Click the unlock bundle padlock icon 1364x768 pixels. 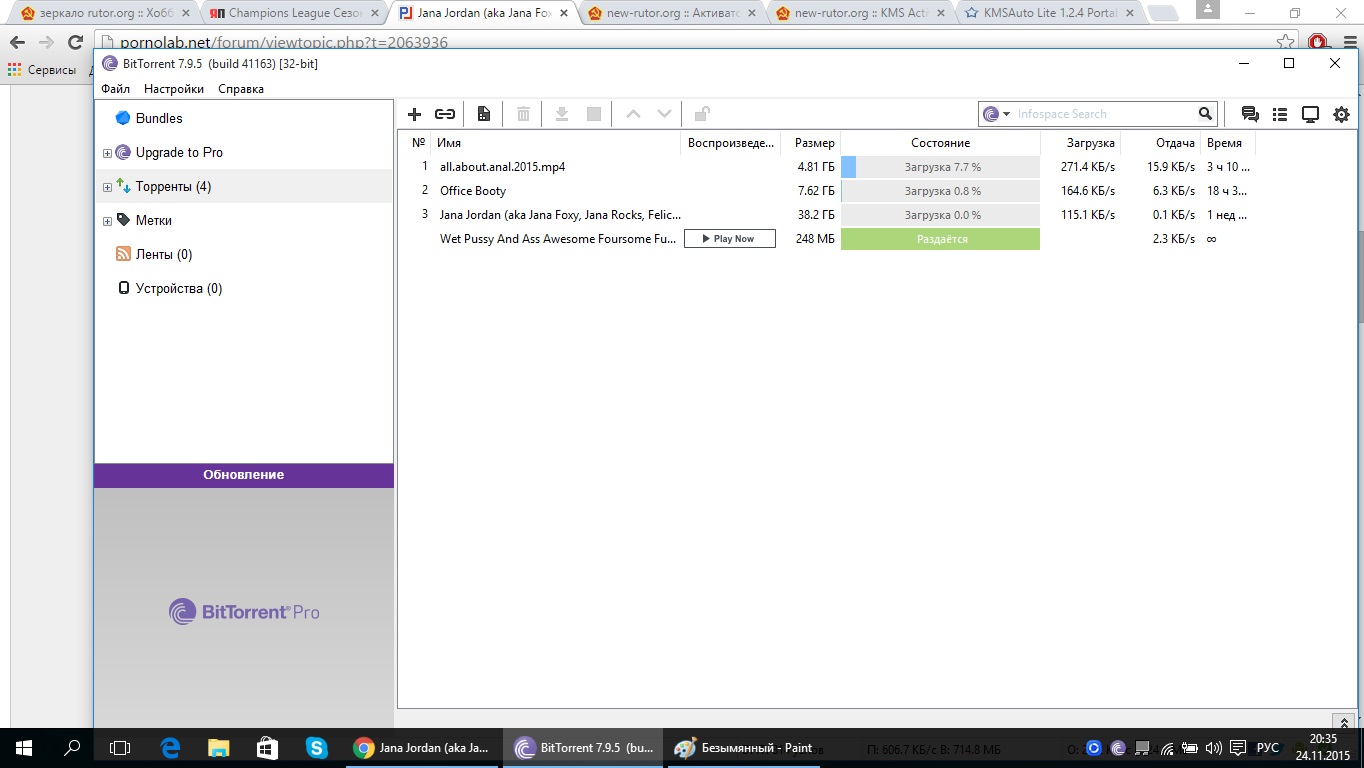(702, 114)
